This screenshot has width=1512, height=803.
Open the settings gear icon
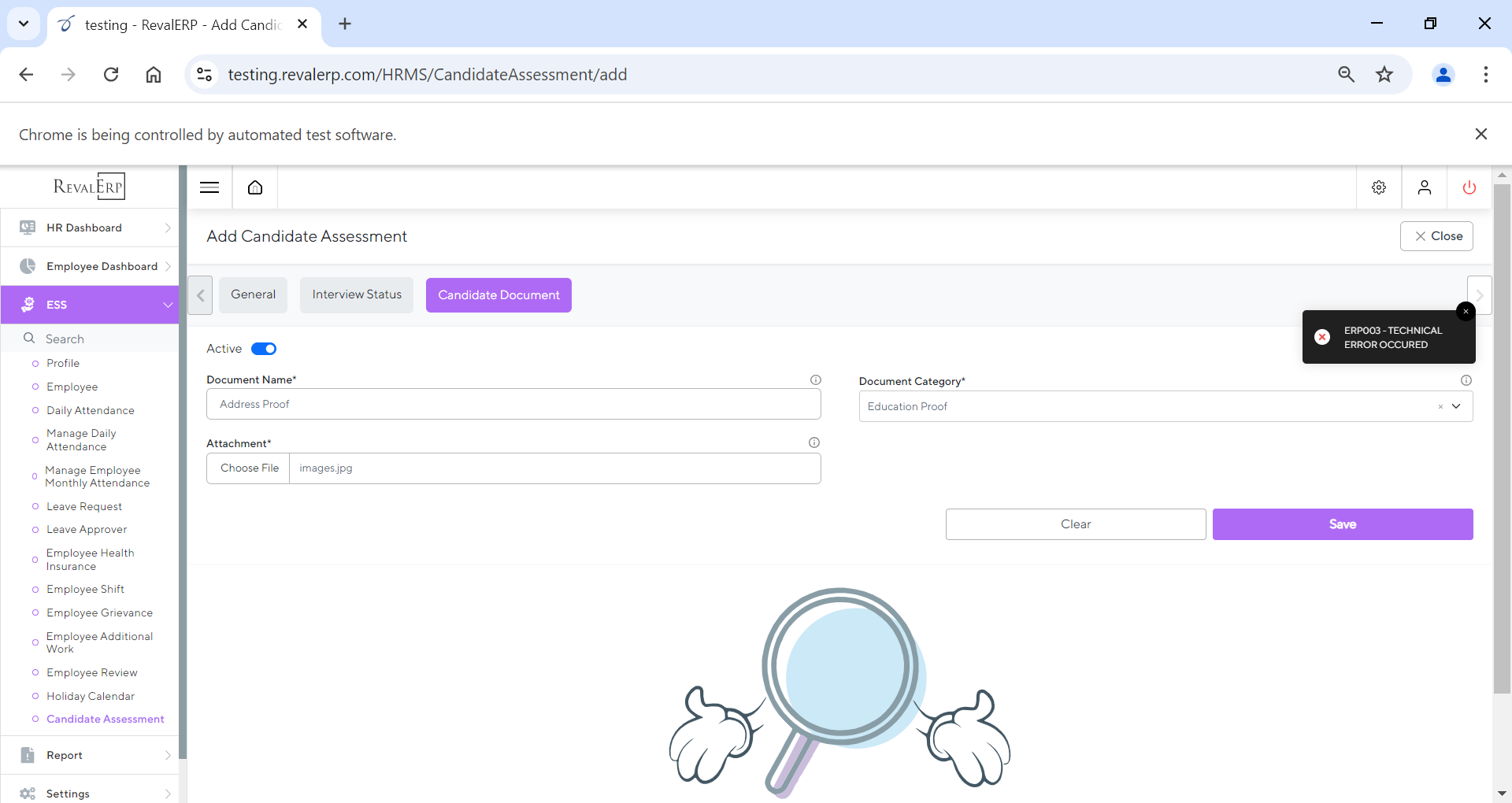pyautogui.click(x=1378, y=187)
